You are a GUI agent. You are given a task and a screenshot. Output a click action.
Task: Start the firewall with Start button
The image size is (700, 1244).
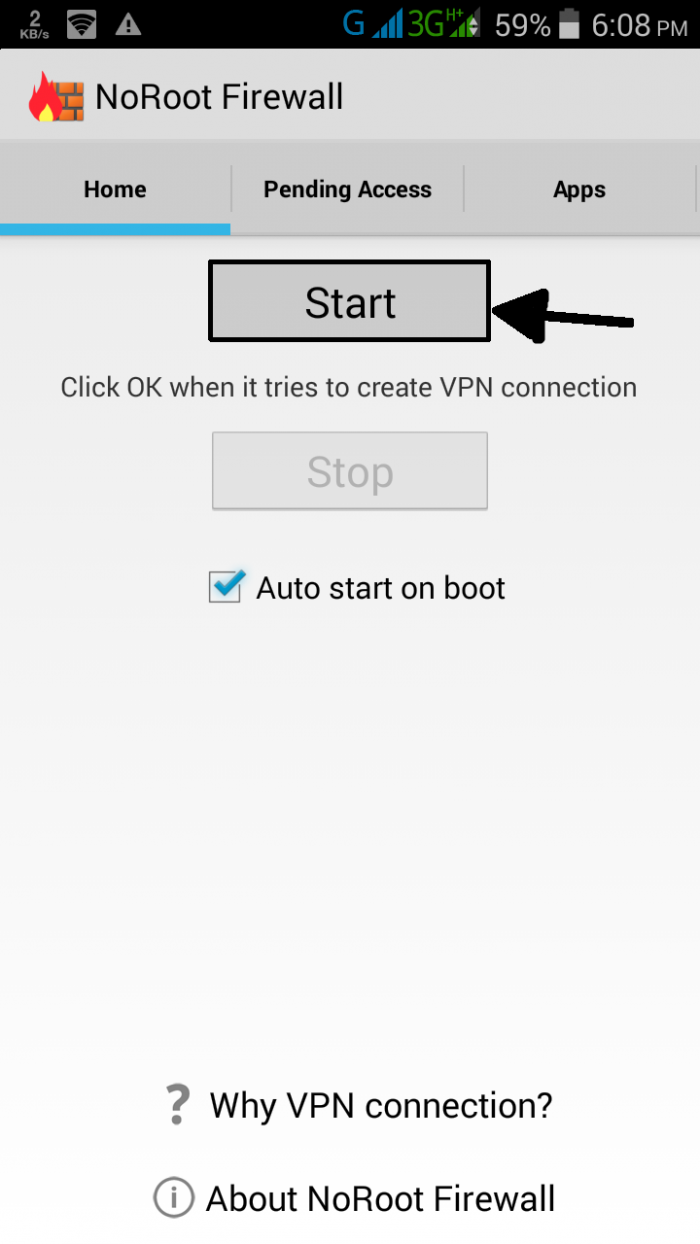point(349,301)
